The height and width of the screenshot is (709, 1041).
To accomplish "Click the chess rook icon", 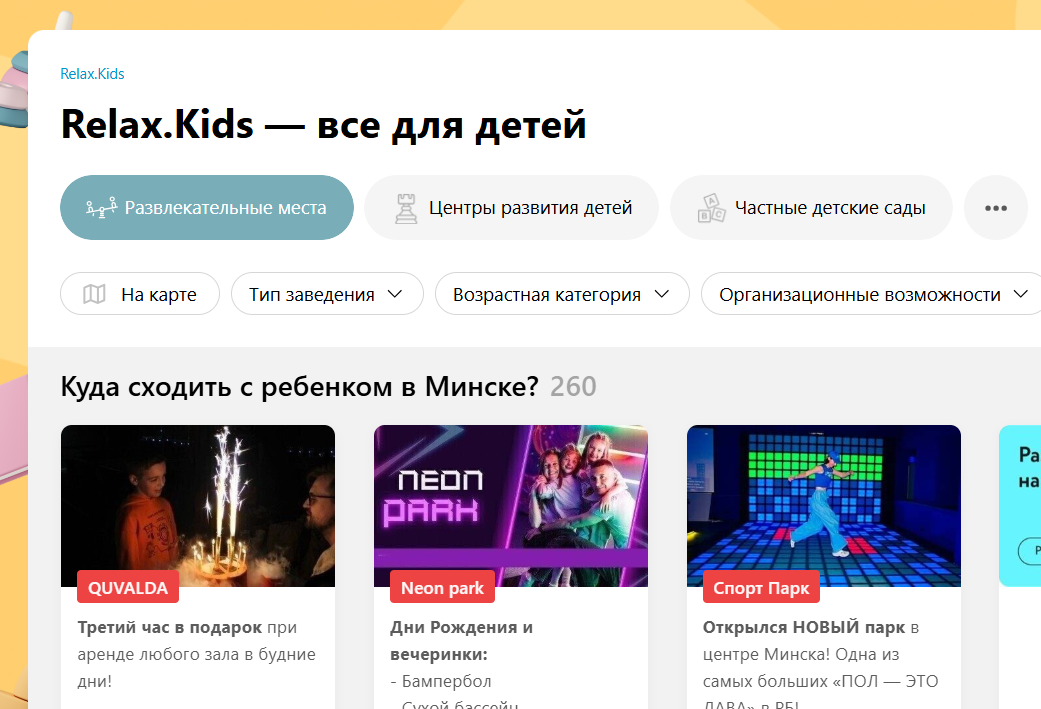I will point(406,208).
